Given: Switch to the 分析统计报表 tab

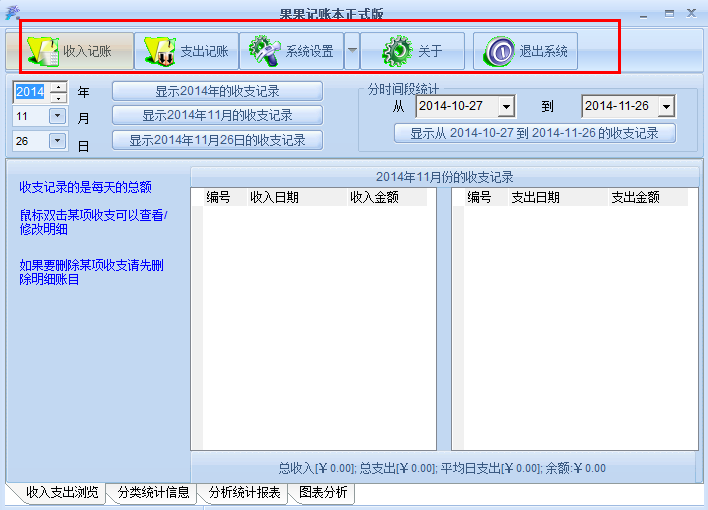Looking at the screenshot, I should (x=244, y=492).
